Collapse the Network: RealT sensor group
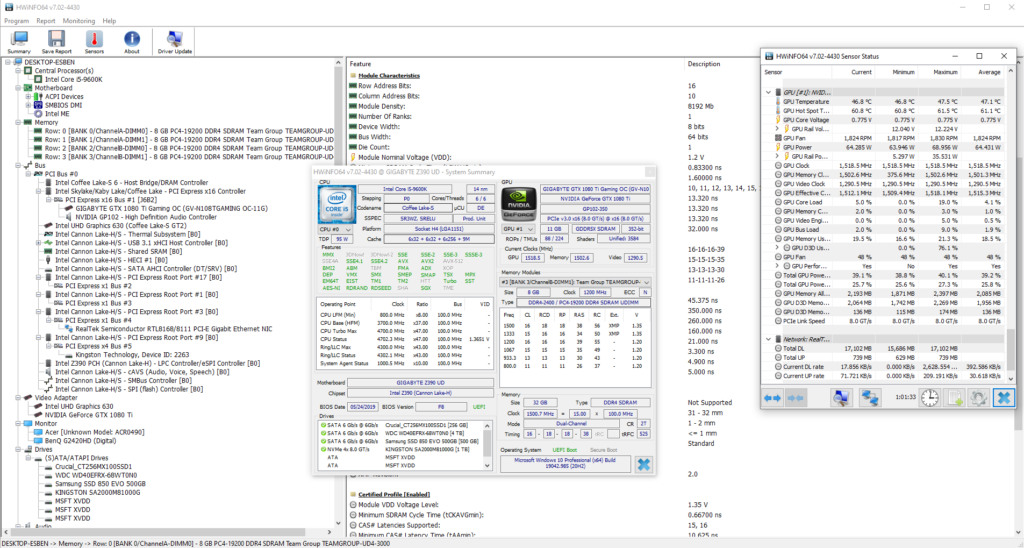The width and height of the screenshot is (1024, 548). [769, 340]
